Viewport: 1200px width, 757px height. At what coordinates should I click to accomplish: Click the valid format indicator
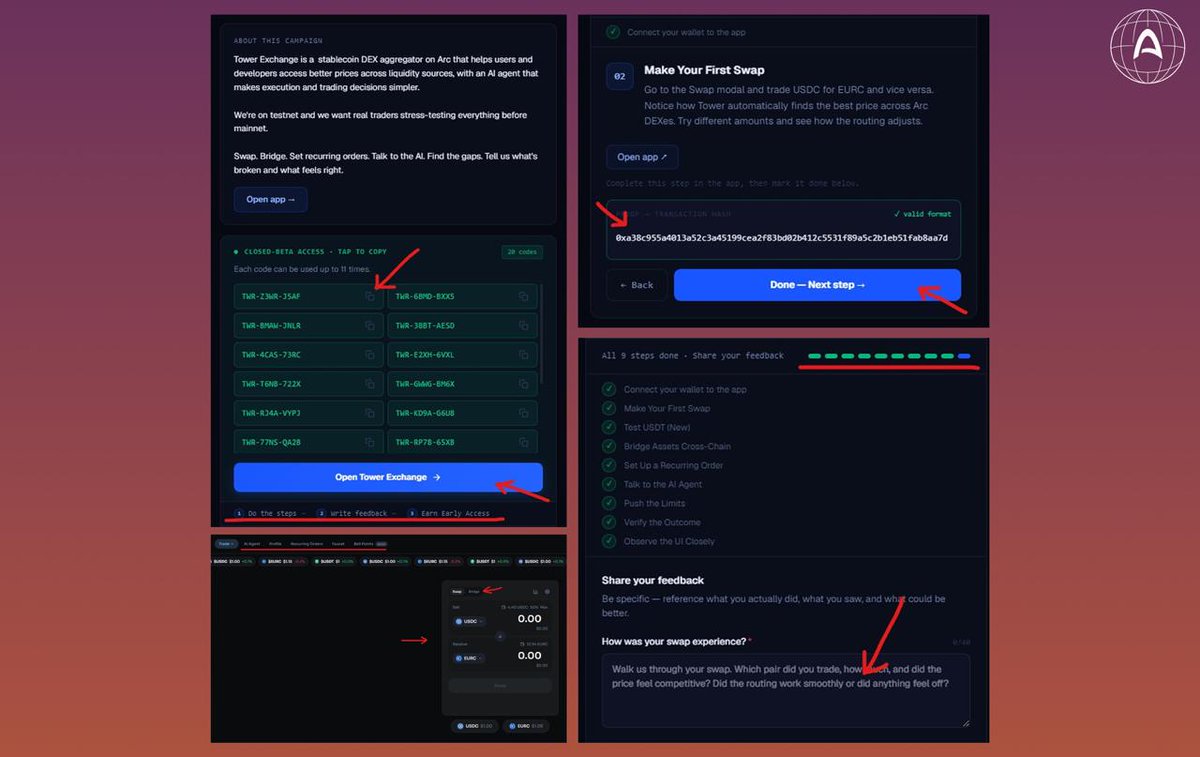[922, 214]
